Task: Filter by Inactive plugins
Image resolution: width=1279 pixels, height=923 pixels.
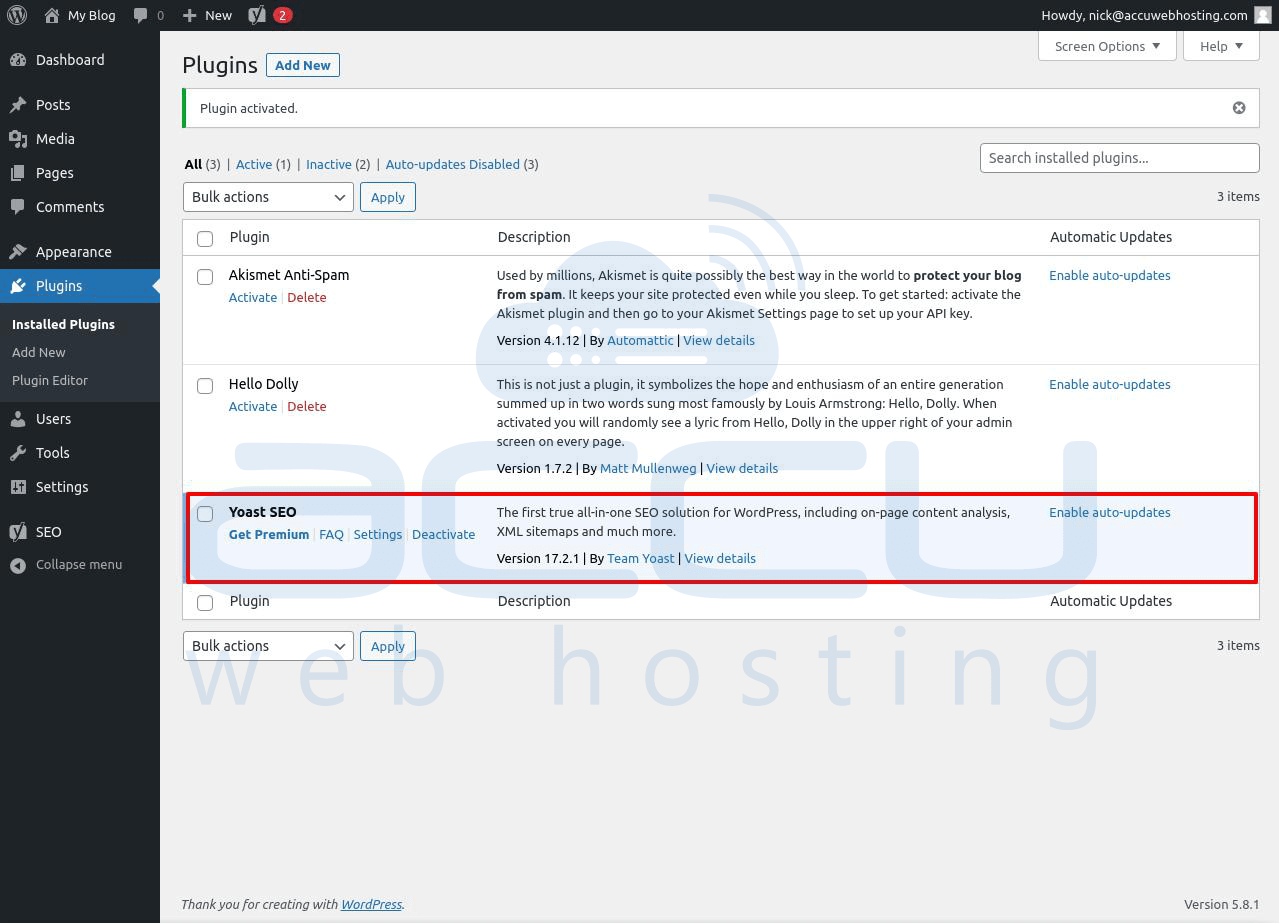Action: point(329,164)
